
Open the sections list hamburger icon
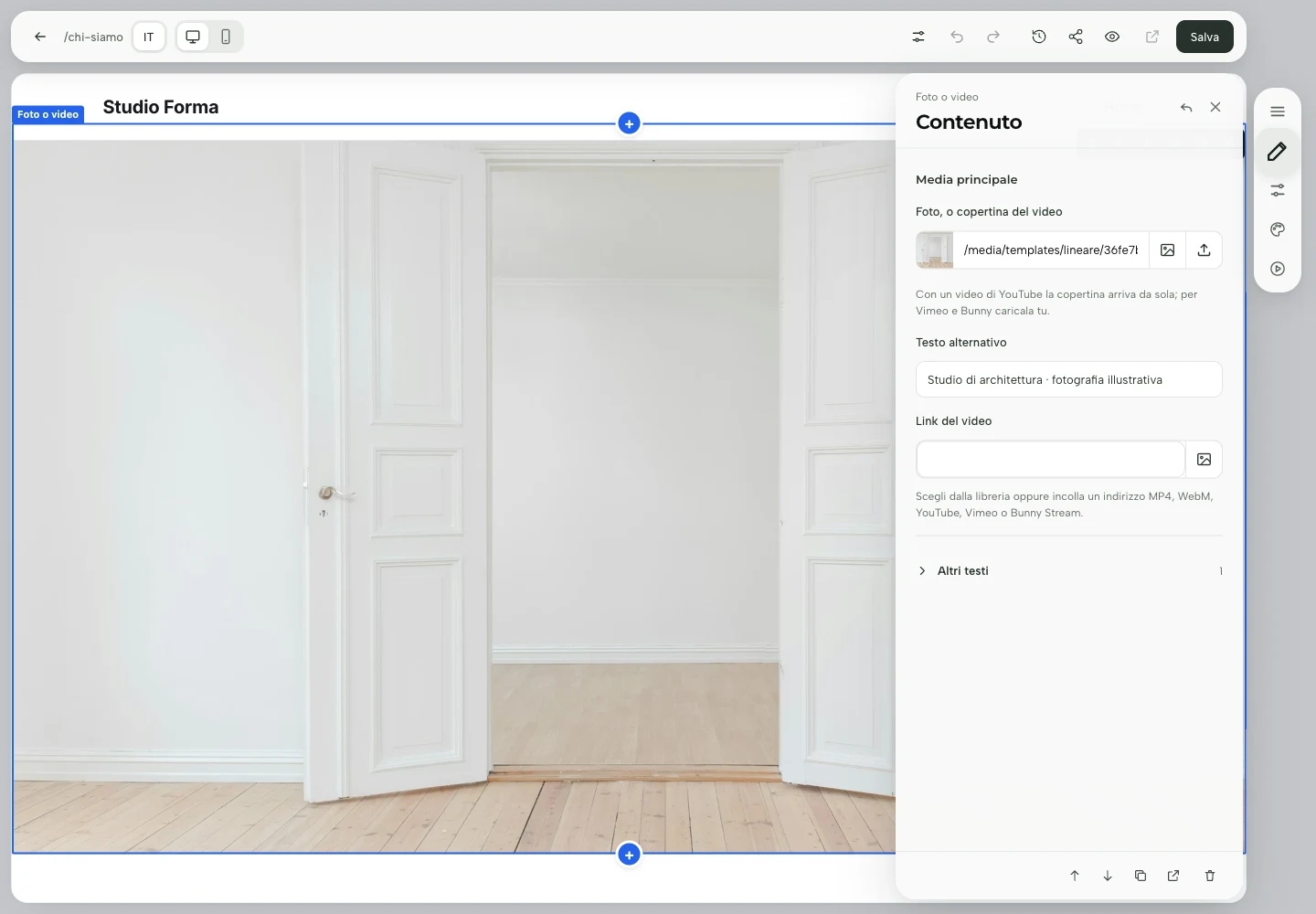pos(1278,112)
